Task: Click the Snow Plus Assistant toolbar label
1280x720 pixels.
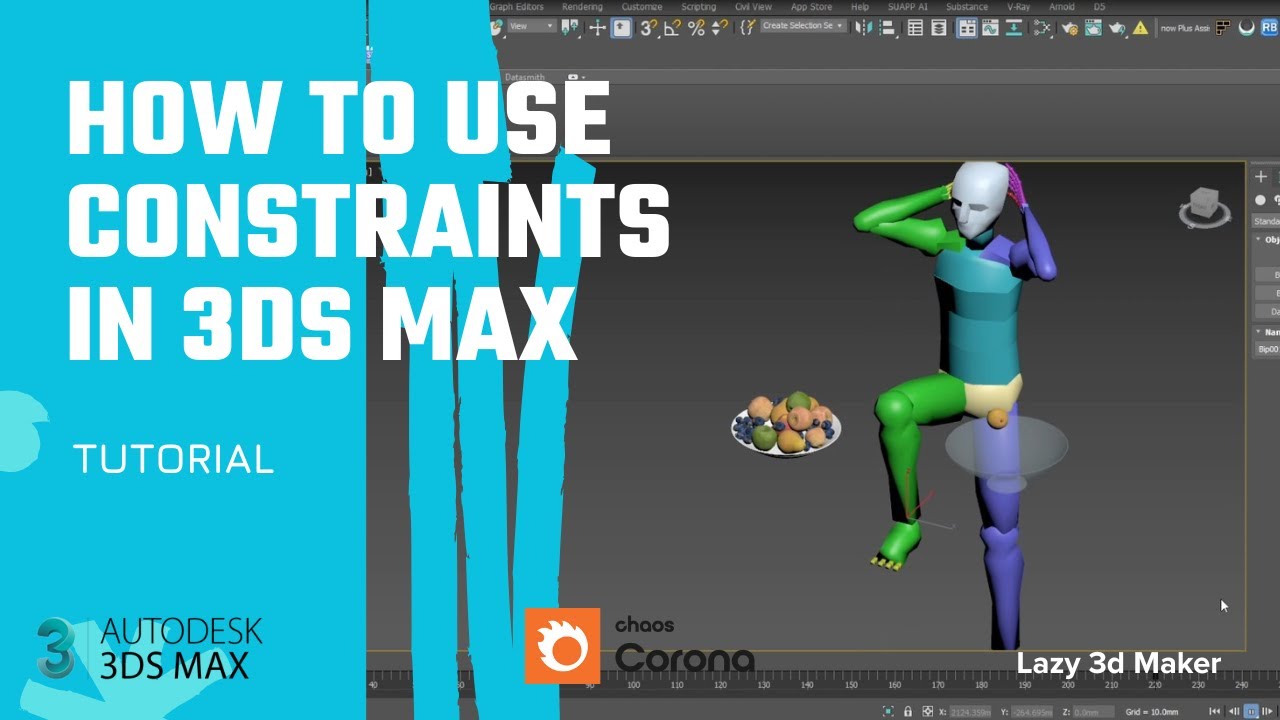Action: coord(1185,28)
